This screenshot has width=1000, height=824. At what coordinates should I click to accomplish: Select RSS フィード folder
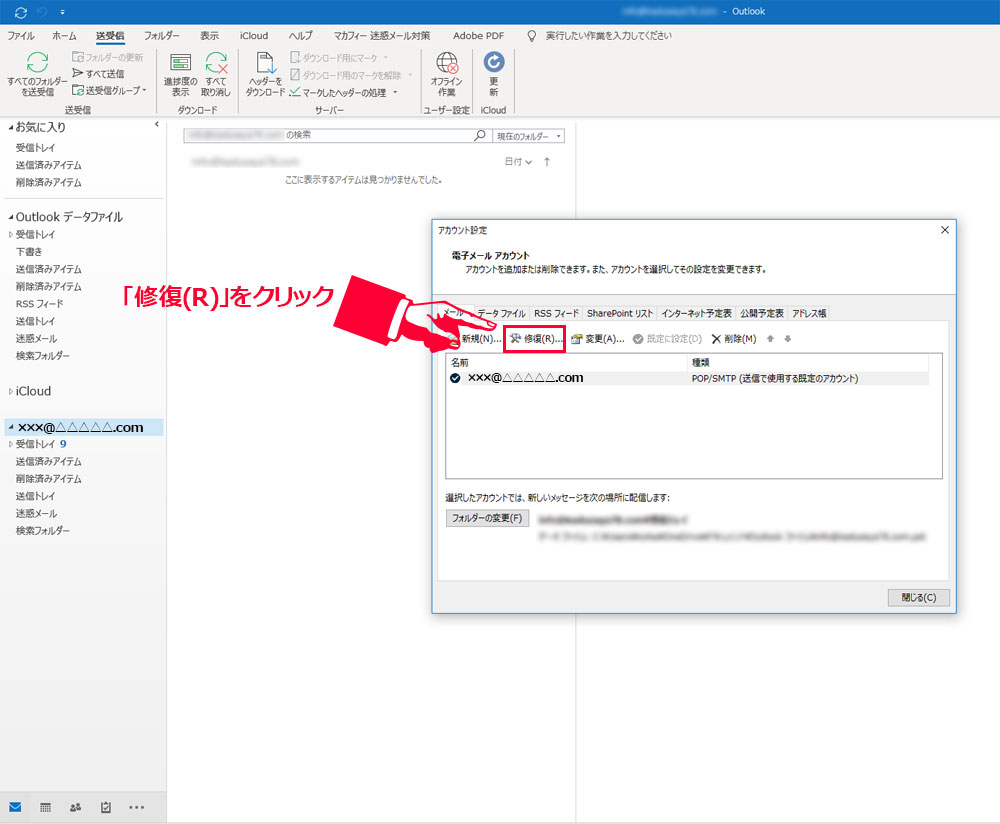(40, 304)
